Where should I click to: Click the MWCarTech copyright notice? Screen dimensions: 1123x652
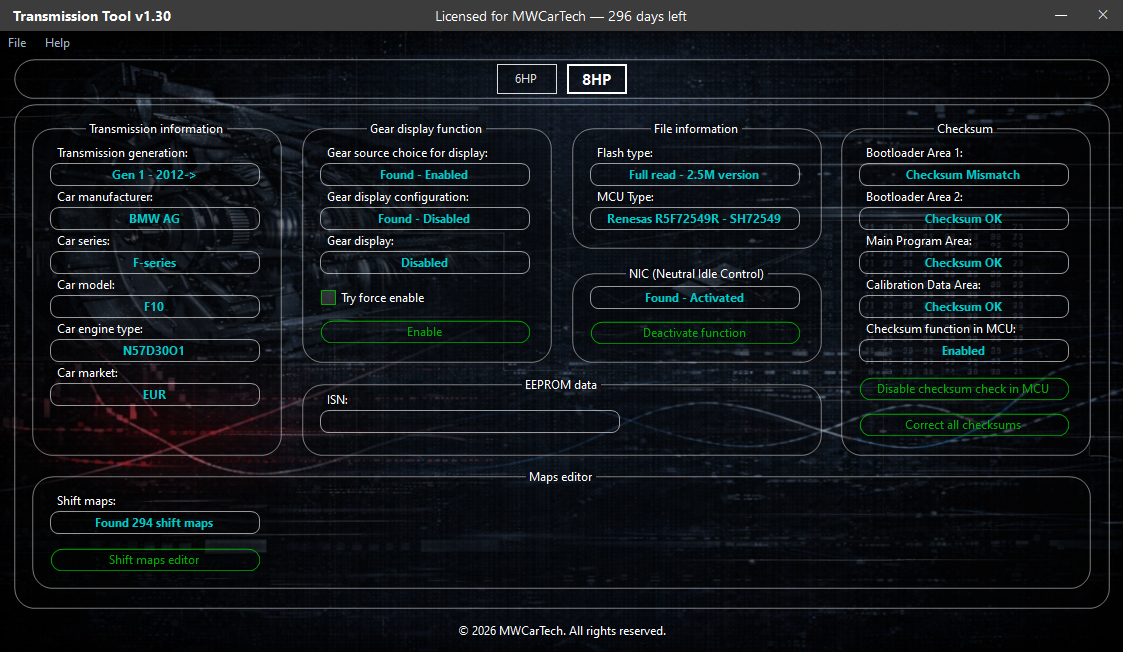tap(562, 631)
